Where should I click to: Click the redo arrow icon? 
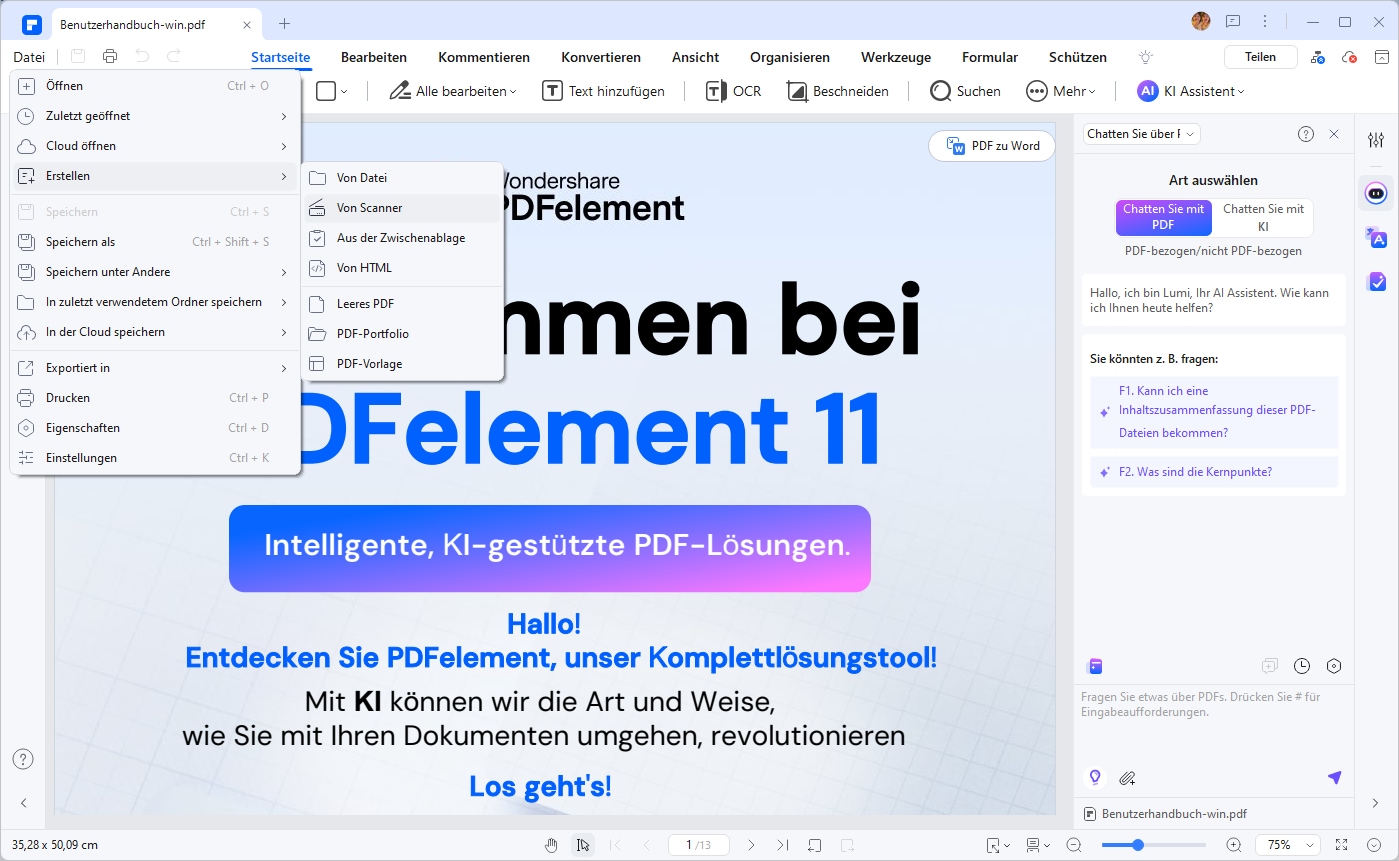174,57
